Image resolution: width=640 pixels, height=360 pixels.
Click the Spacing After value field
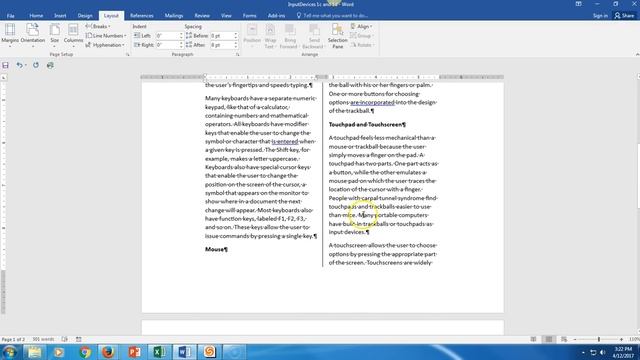222,45
